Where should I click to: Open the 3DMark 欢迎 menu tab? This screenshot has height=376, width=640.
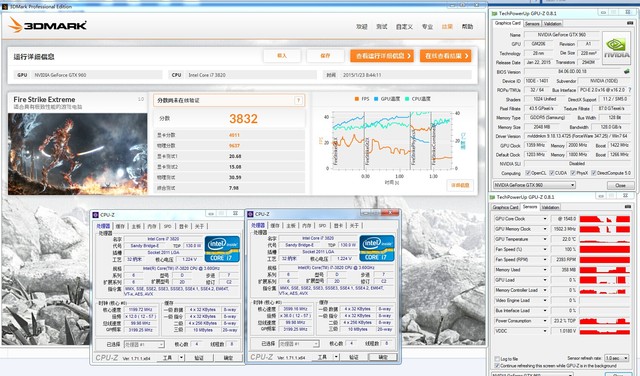pyautogui.click(x=361, y=27)
